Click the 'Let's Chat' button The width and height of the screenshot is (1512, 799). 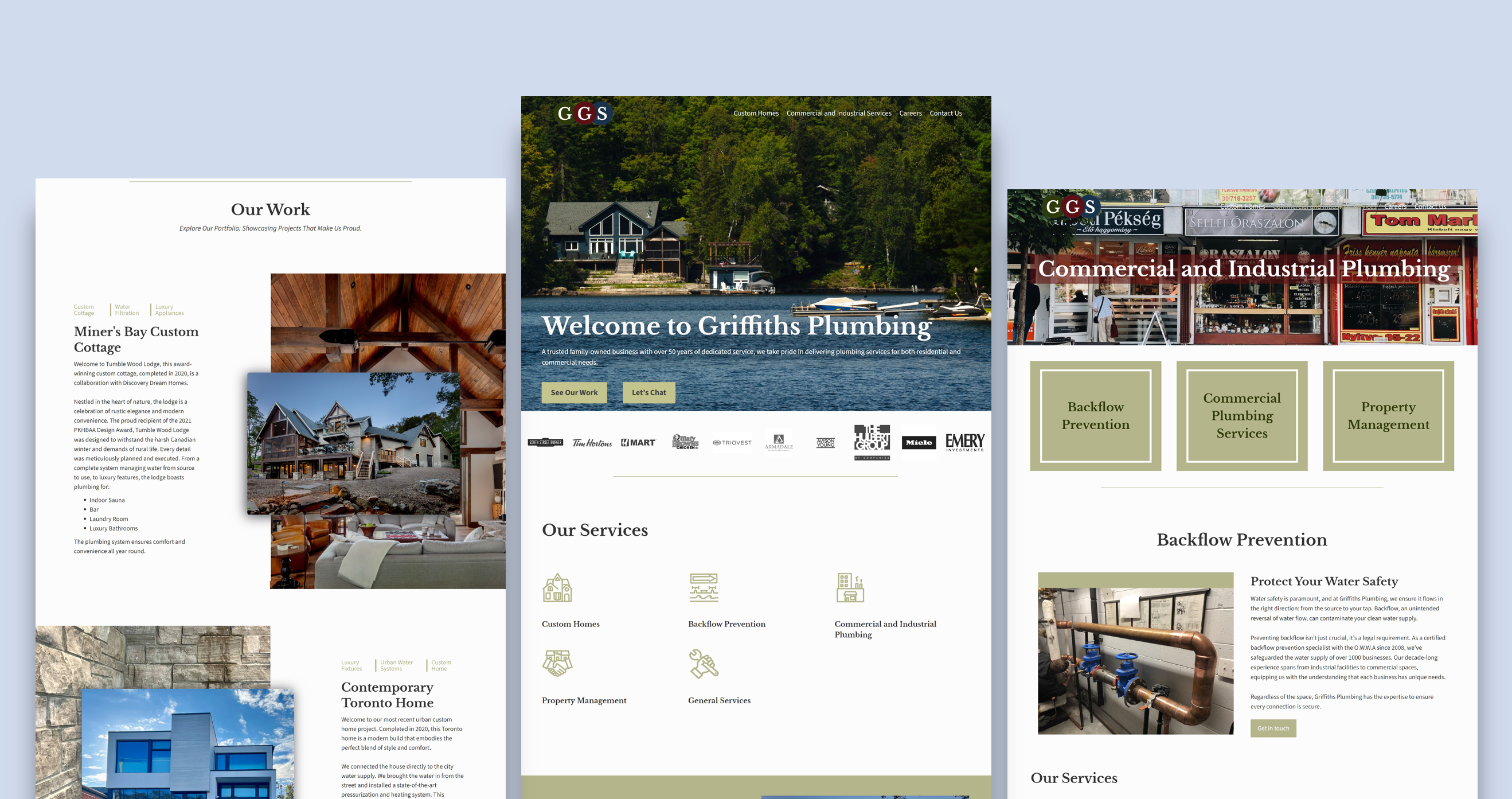(647, 392)
